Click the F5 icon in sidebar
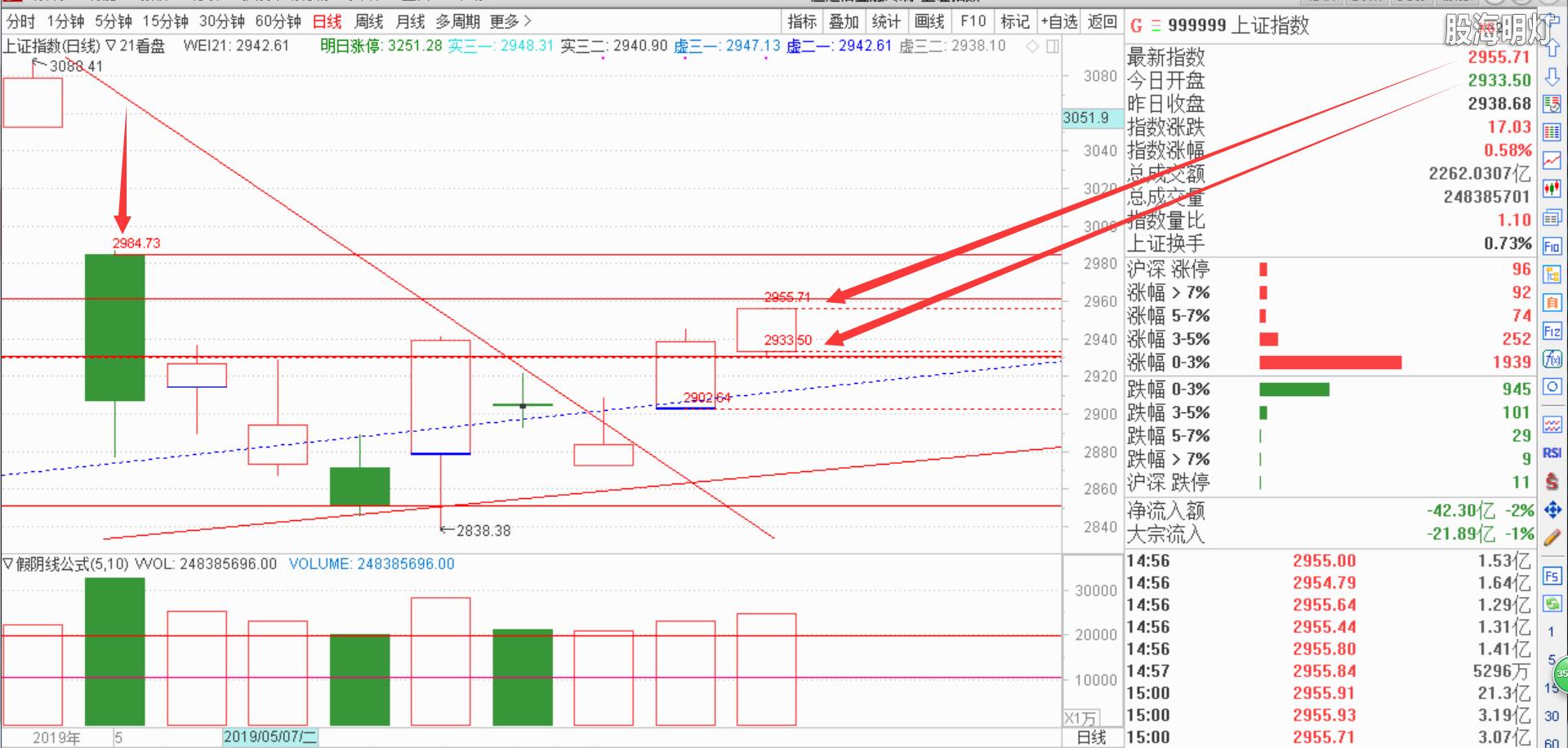 coord(1552,577)
